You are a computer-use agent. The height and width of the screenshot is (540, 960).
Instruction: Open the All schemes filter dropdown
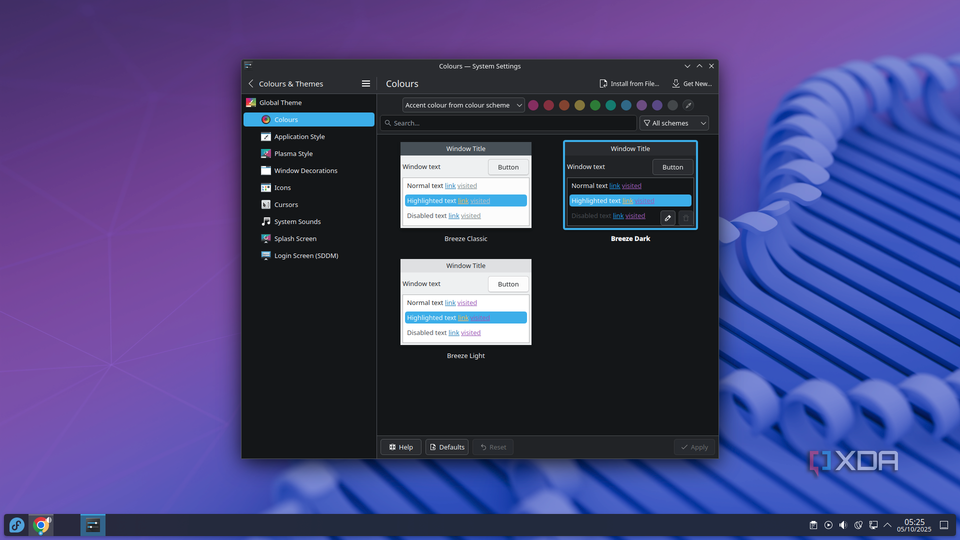pyautogui.click(x=674, y=123)
